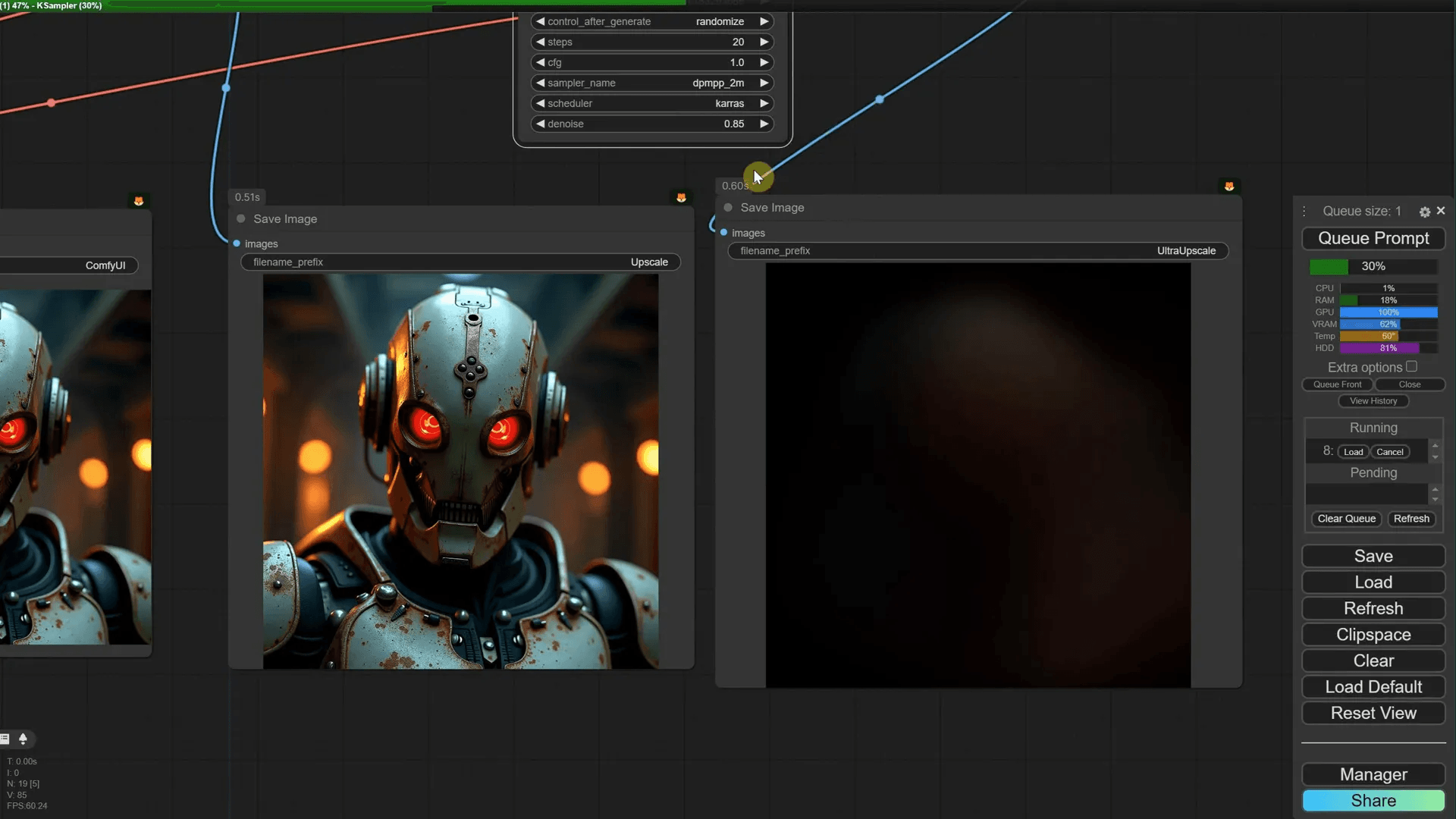1456x819 pixels.
Task: Open View History panel
Action: point(1373,401)
